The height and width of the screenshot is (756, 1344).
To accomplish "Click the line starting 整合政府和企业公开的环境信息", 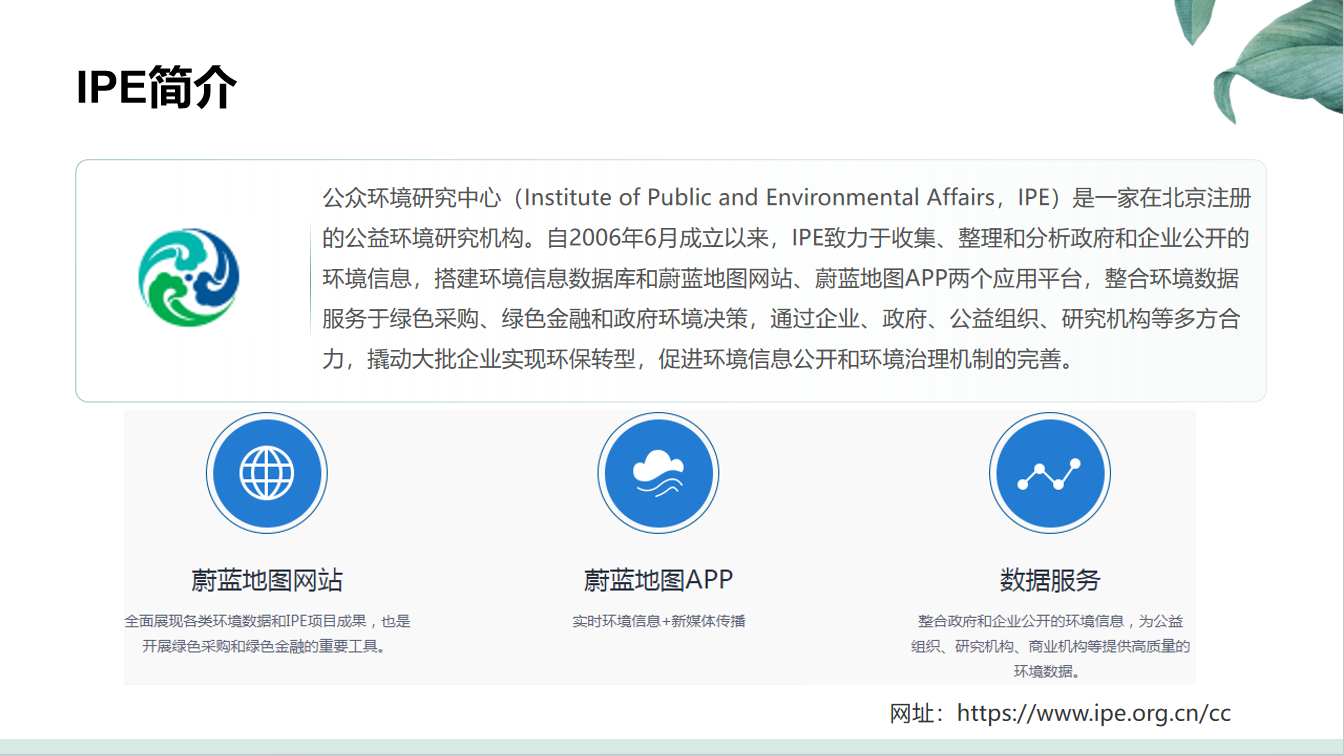I will (1050, 621).
